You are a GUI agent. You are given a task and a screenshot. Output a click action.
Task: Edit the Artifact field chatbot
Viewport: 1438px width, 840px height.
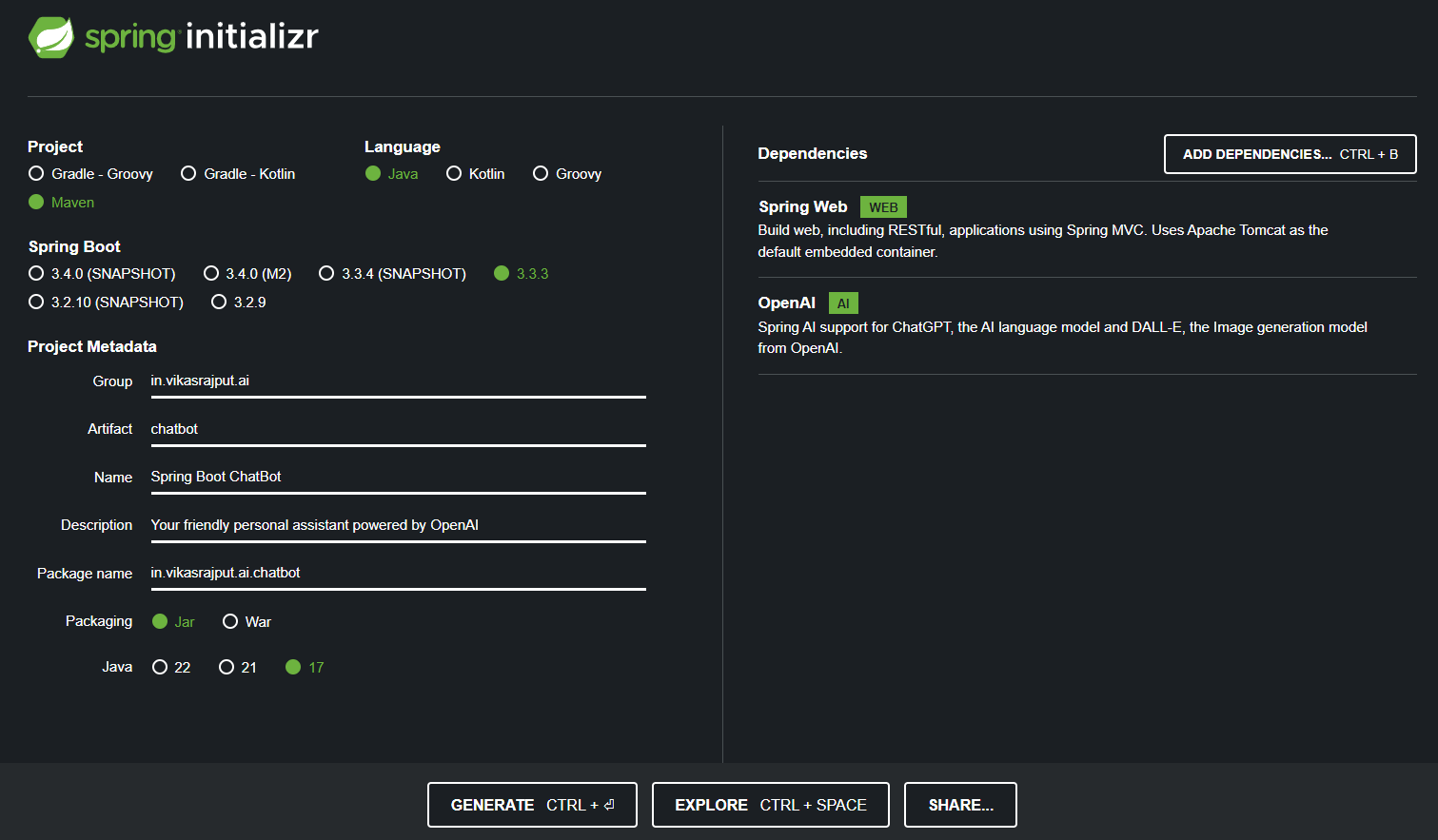pyautogui.click(x=398, y=429)
